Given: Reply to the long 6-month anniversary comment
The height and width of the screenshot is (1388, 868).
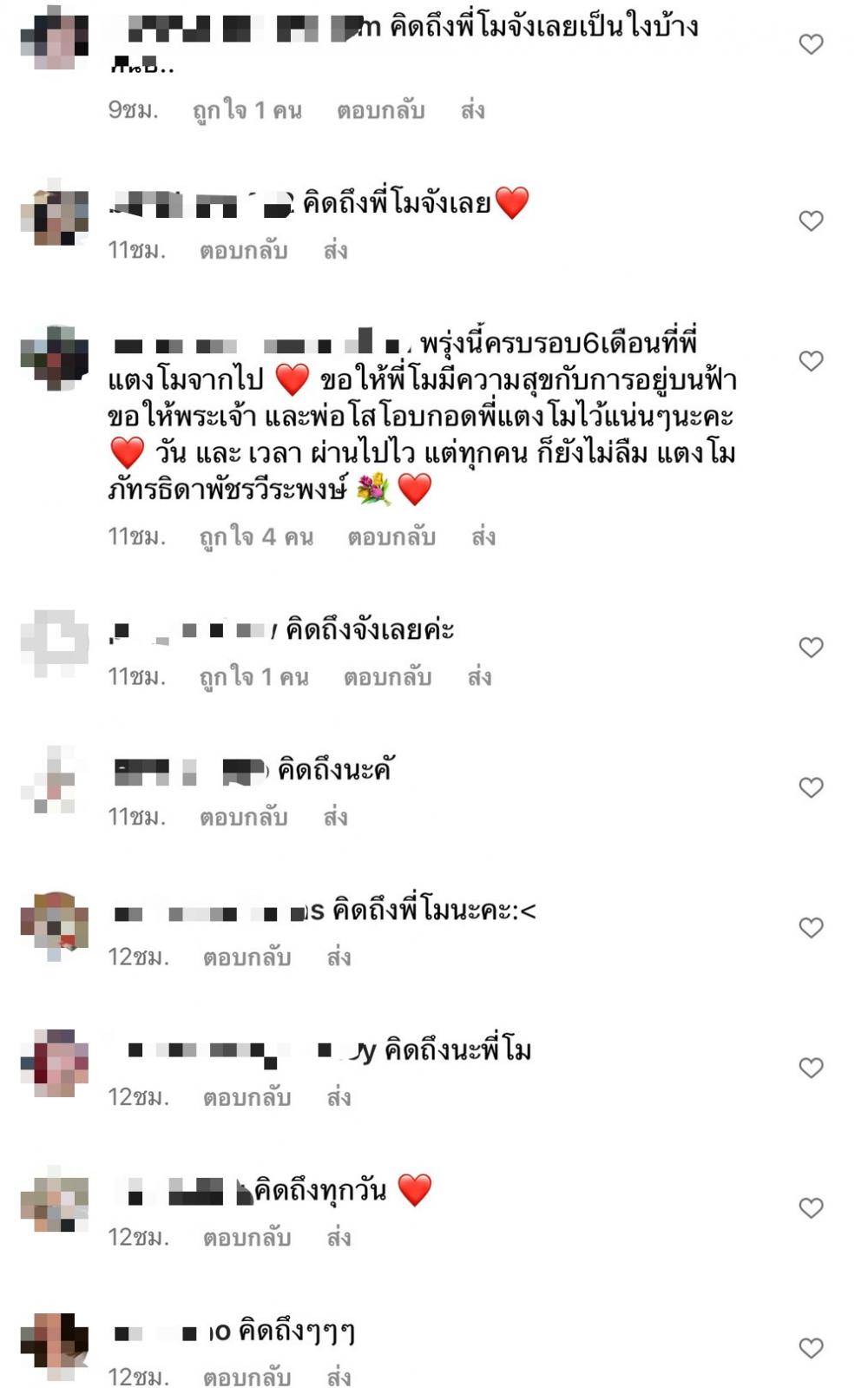Looking at the screenshot, I should click(x=391, y=537).
